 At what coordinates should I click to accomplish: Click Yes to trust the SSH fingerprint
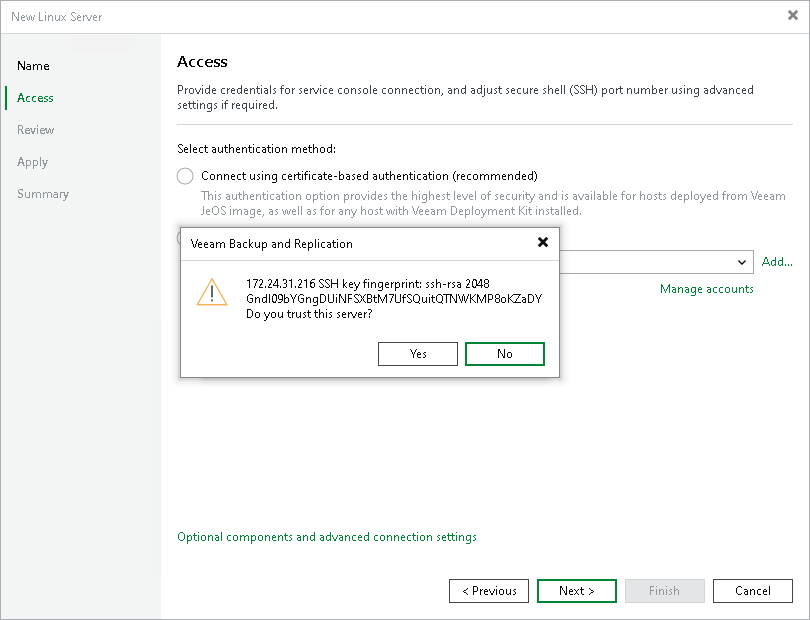[417, 354]
